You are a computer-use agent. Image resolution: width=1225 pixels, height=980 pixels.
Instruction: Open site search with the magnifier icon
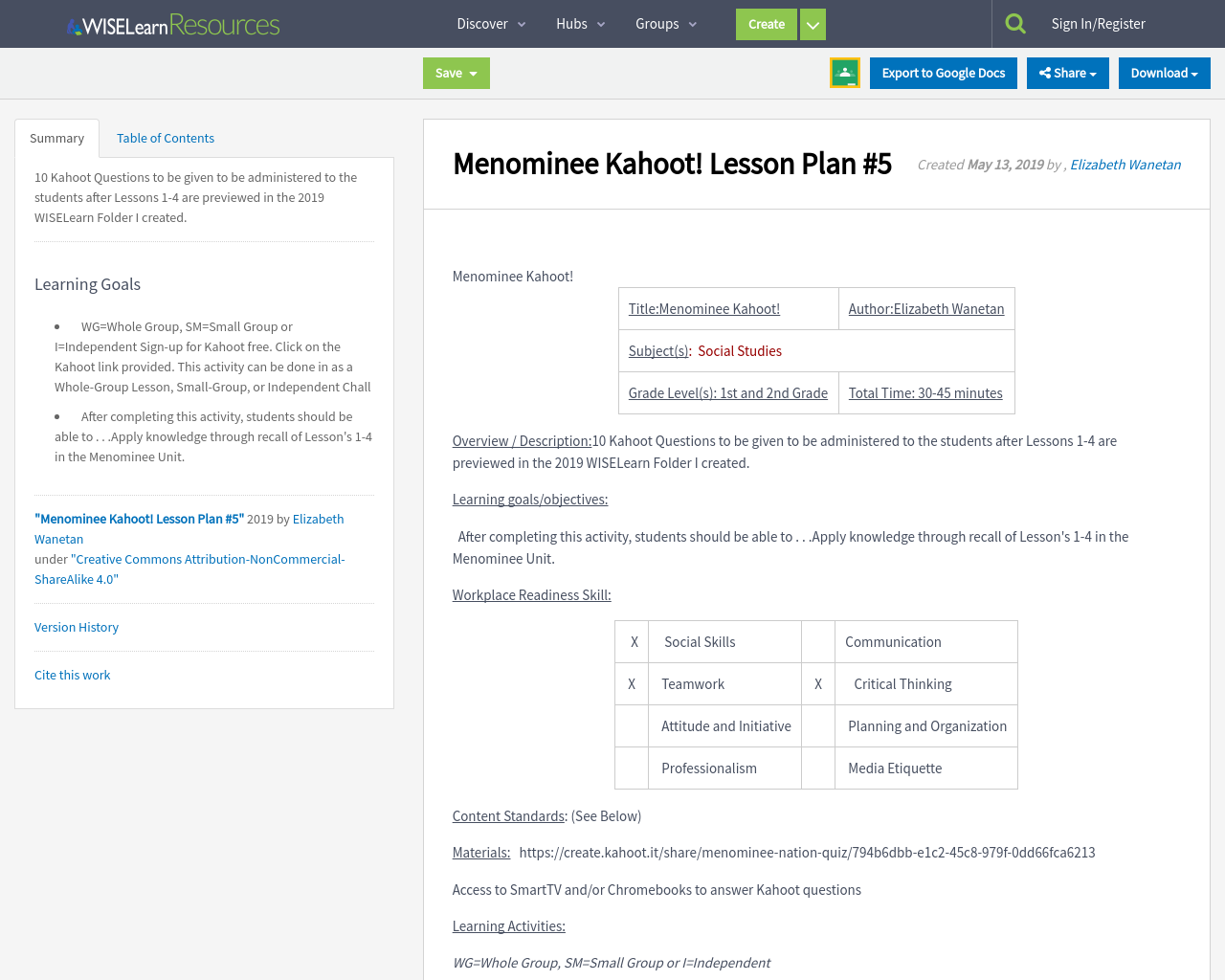(1016, 21)
